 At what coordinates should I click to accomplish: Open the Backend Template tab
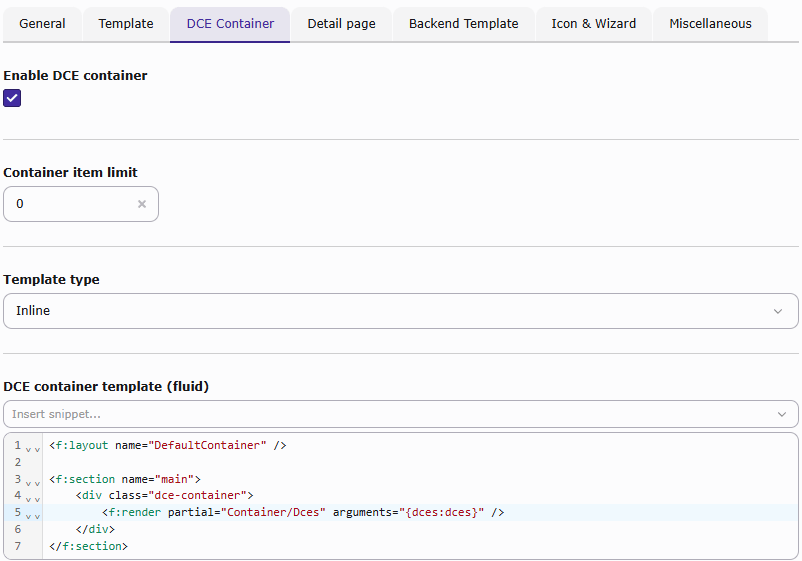coord(463,24)
